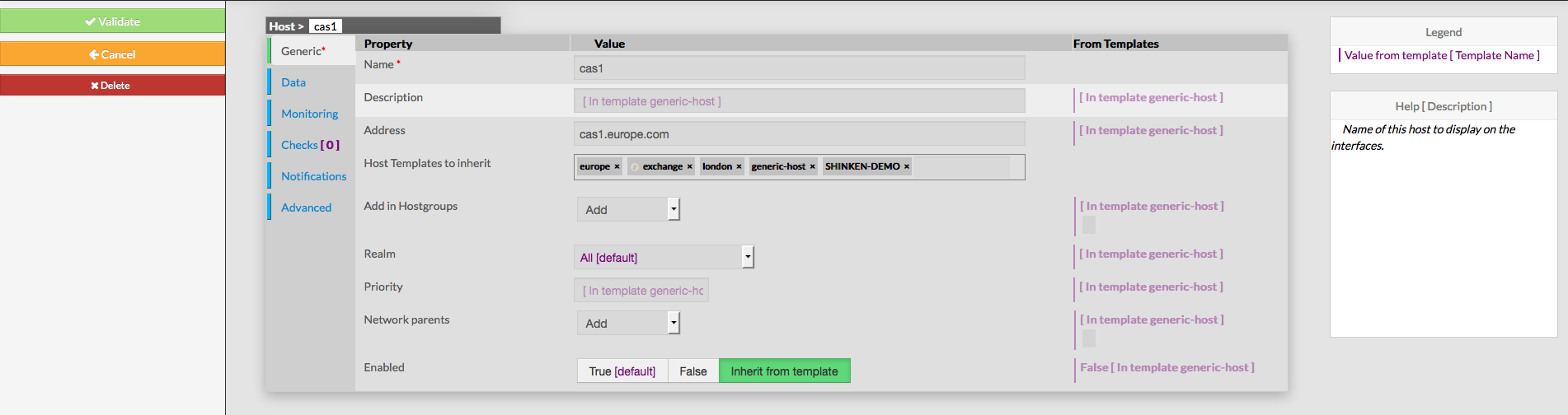Click the exchange template icon
Screen dimensions: 1568x415
tap(635, 167)
